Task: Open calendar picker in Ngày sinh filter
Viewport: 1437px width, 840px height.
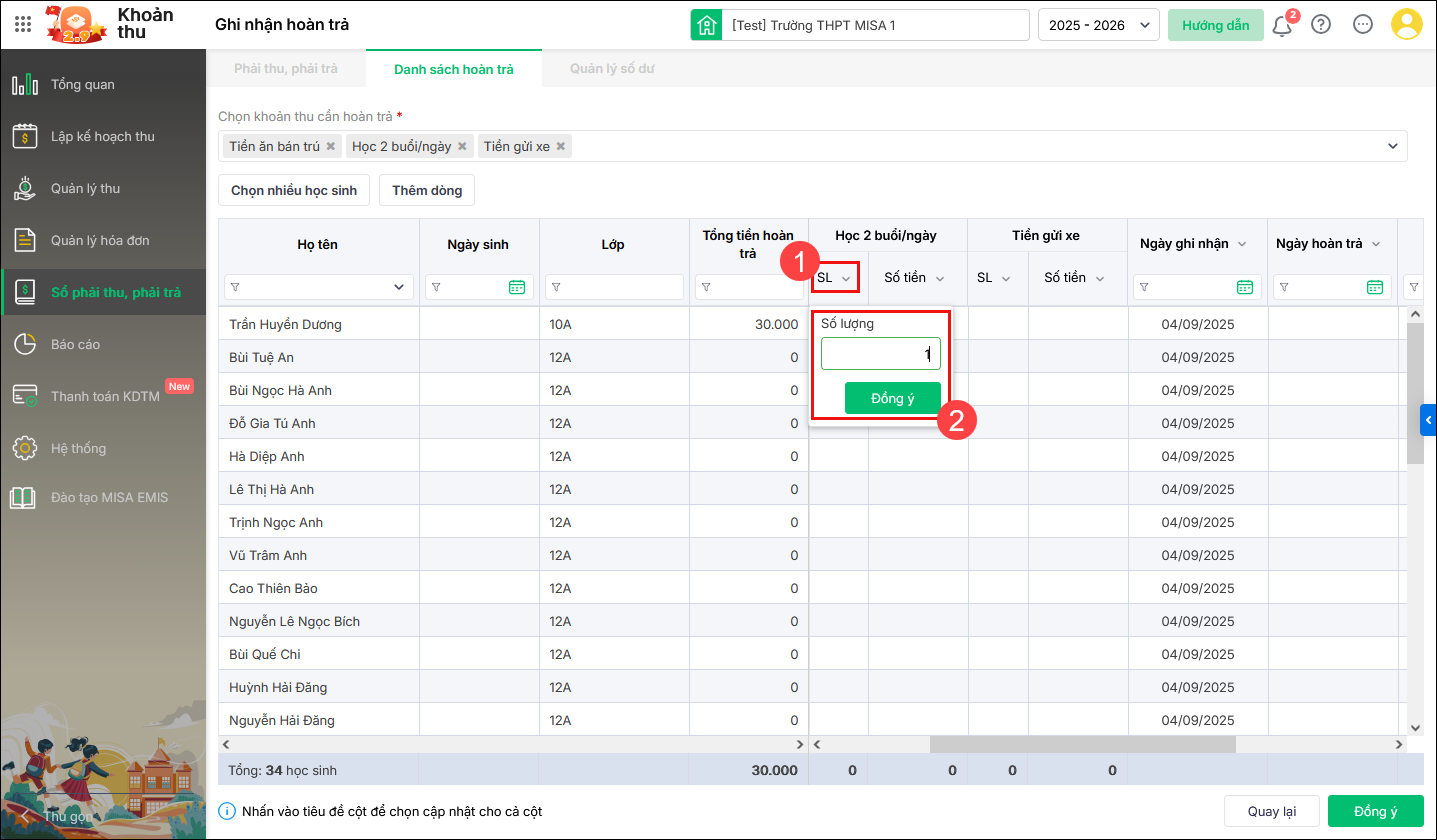Action: pos(517,287)
